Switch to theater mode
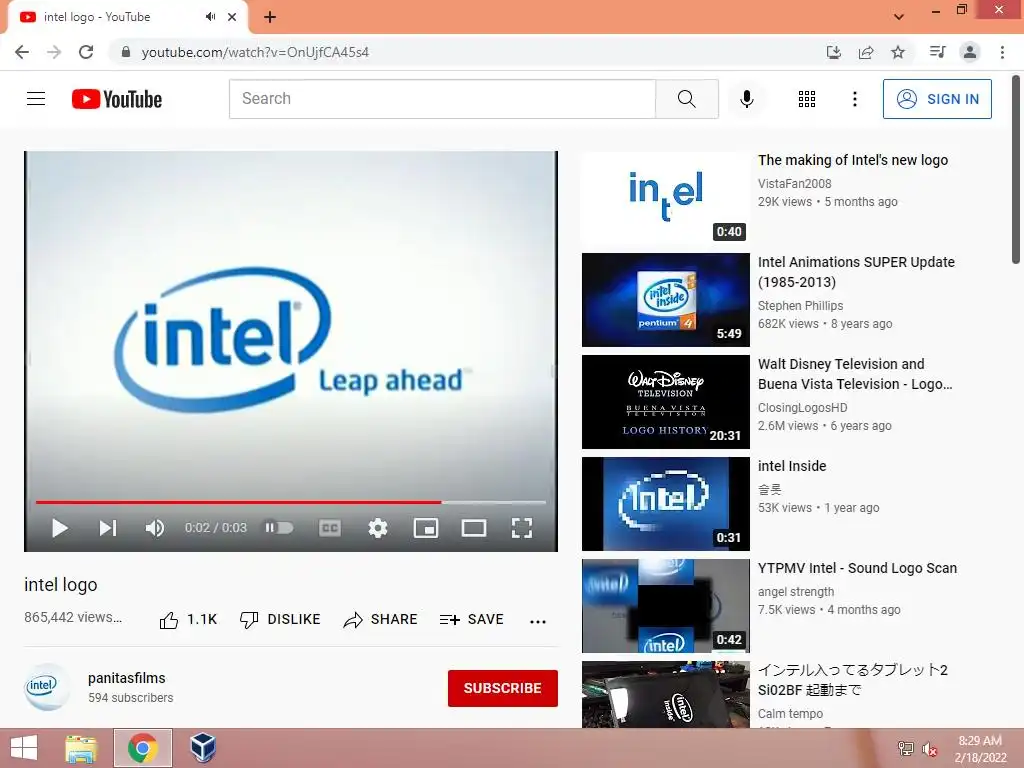 pos(473,528)
